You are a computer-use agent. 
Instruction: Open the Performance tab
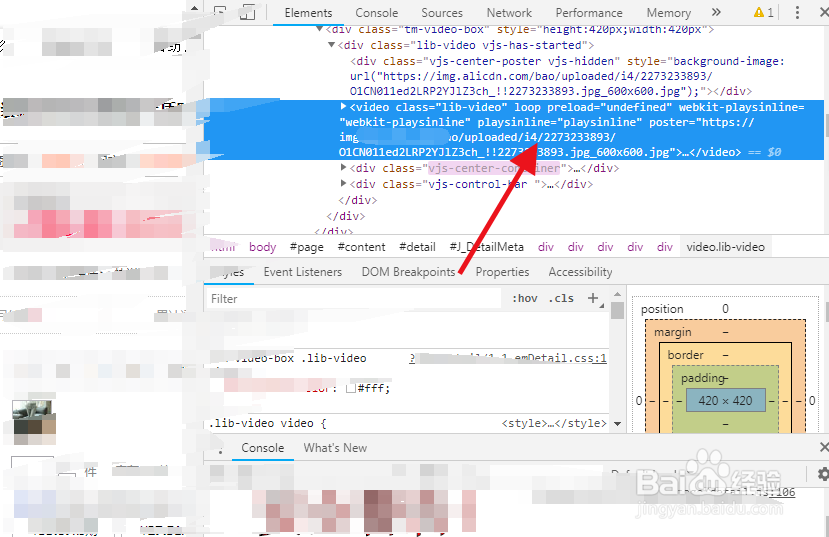coord(589,13)
